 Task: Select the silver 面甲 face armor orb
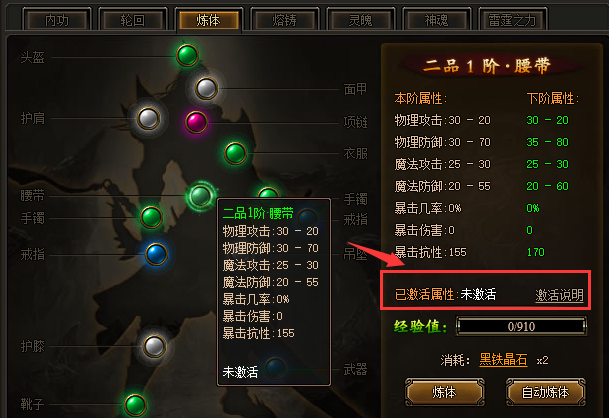206,88
